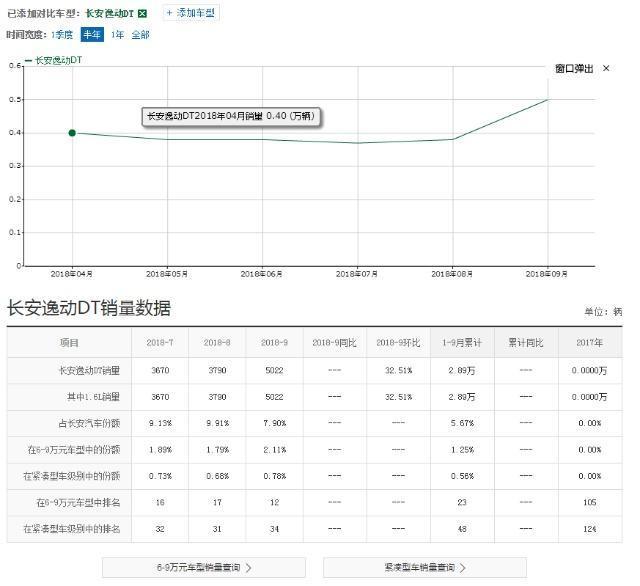Close the popup with the X icon
The image size is (640, 586).
(606, 68)
